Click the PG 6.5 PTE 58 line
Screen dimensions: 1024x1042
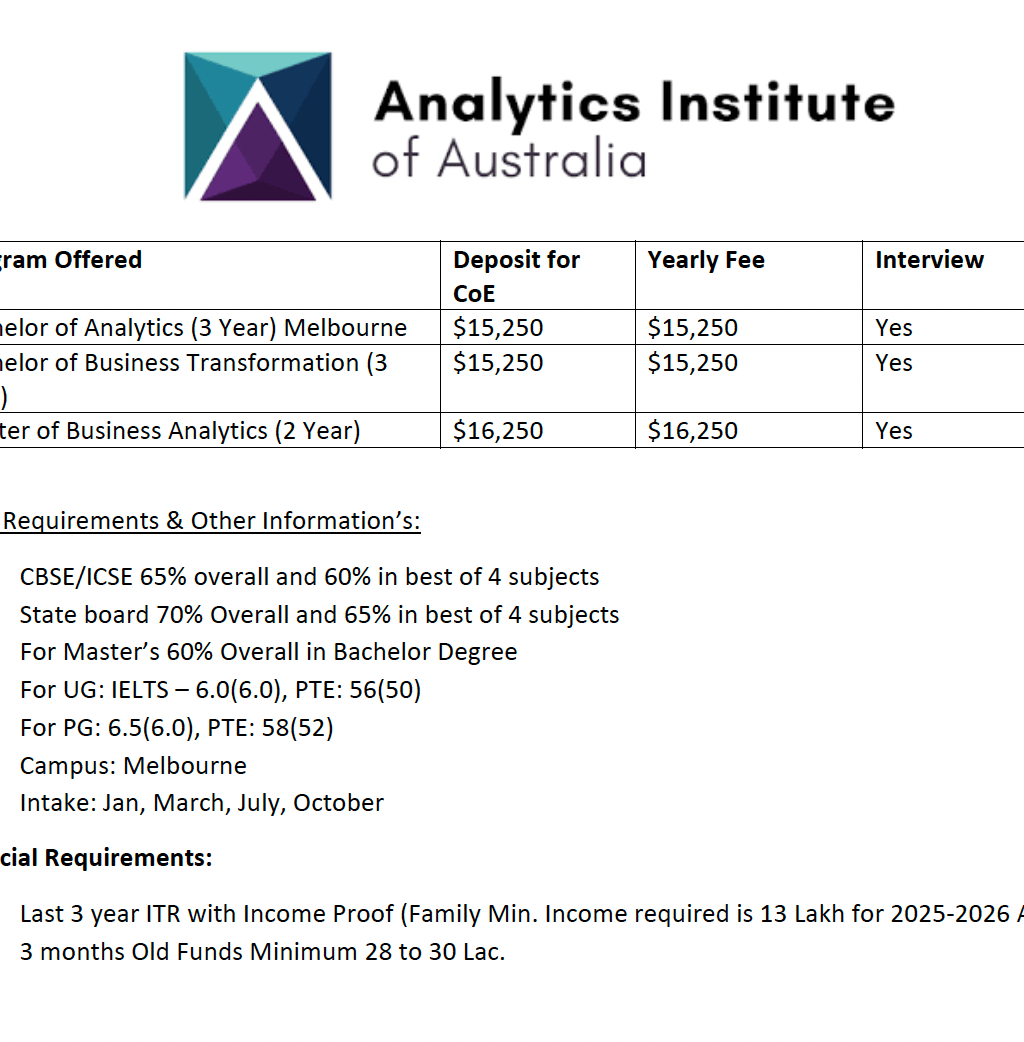176,727
